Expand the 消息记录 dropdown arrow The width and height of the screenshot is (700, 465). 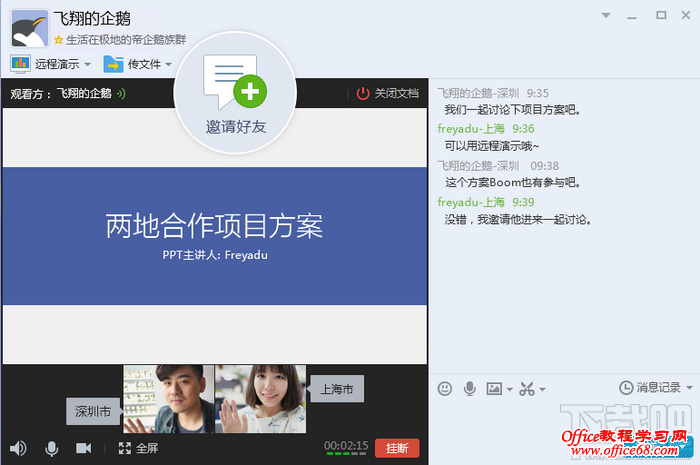pyautogui.click(x=689, y=388)
